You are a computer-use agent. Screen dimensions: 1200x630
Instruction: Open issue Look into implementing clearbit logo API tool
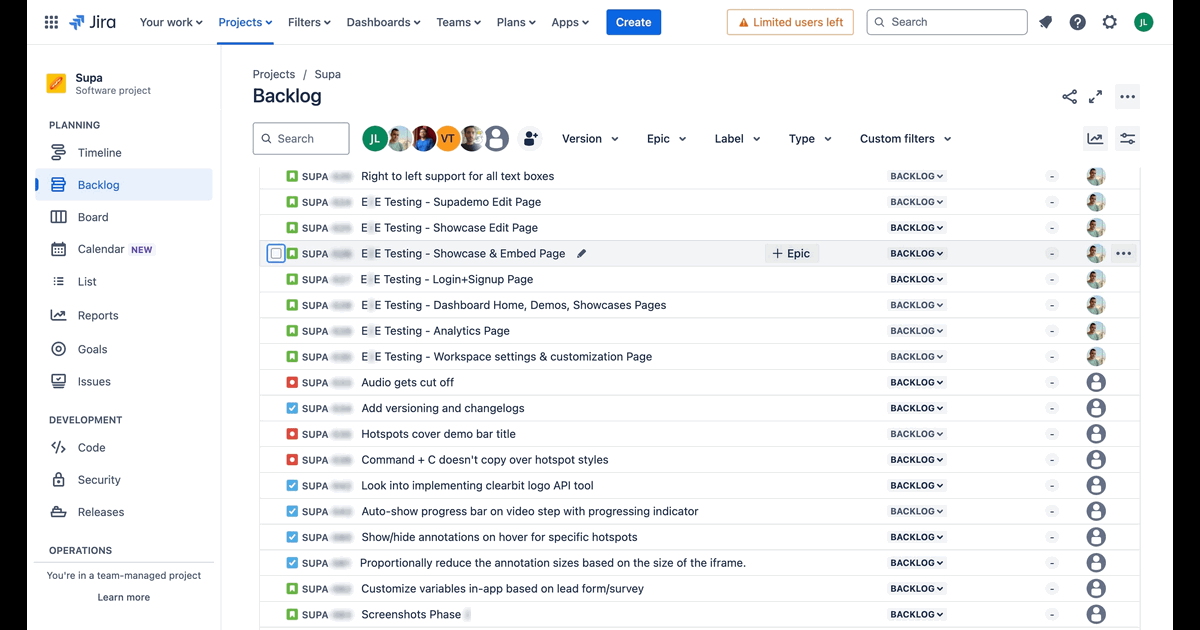(477, 486)
